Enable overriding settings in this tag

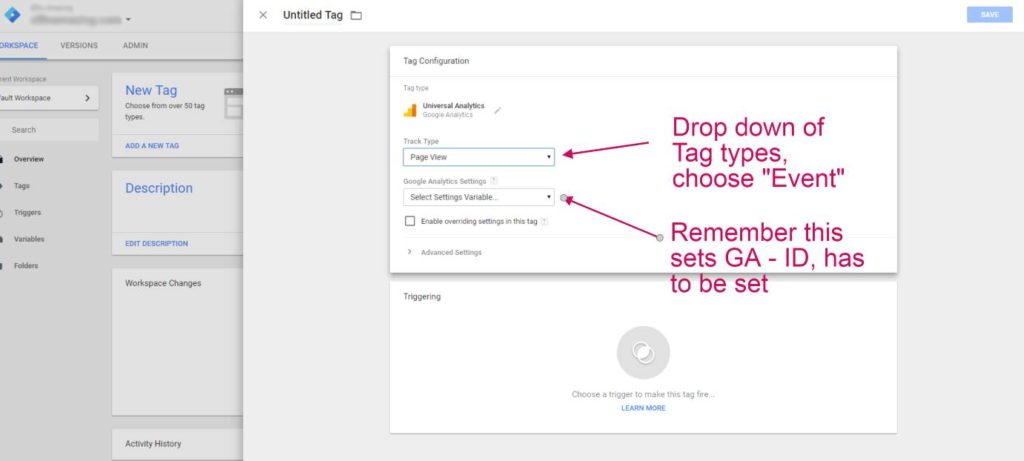tap(410, 221)
